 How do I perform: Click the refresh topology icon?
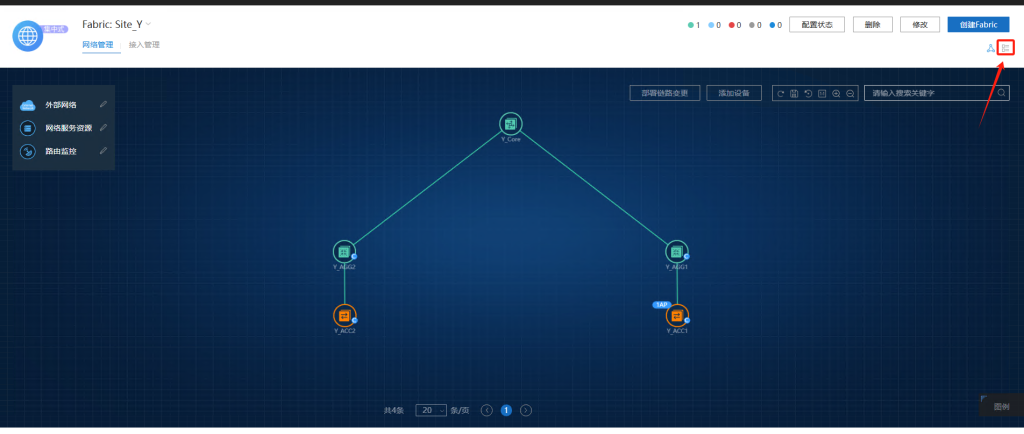(780, 93)
